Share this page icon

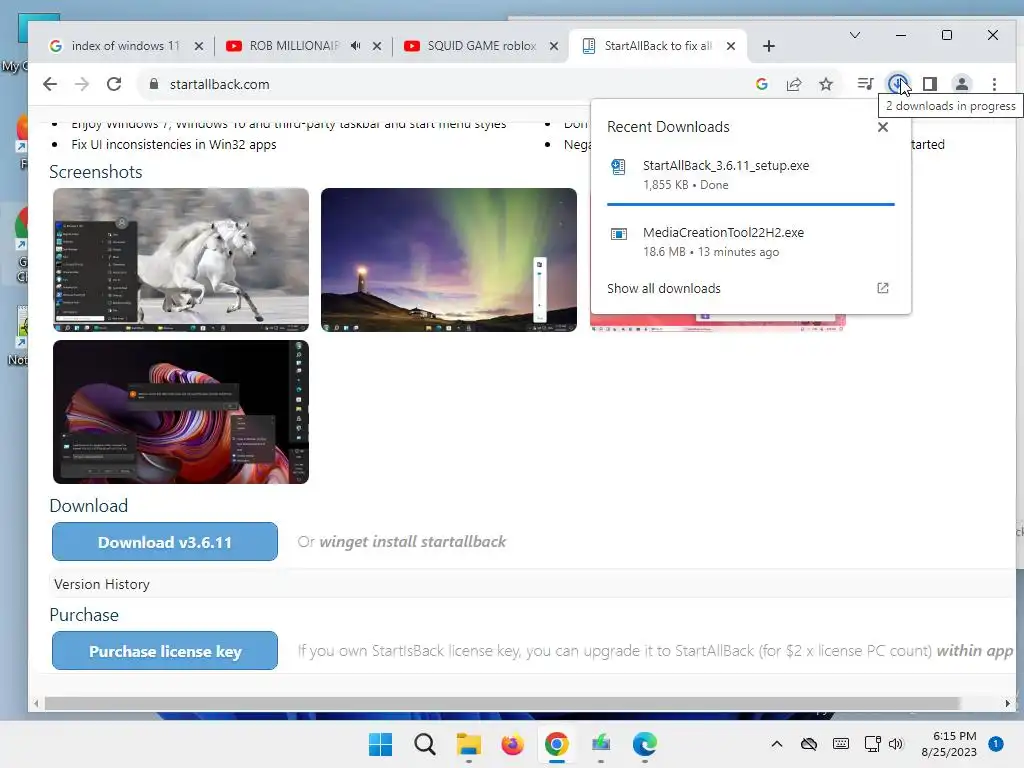click(793, 84)
